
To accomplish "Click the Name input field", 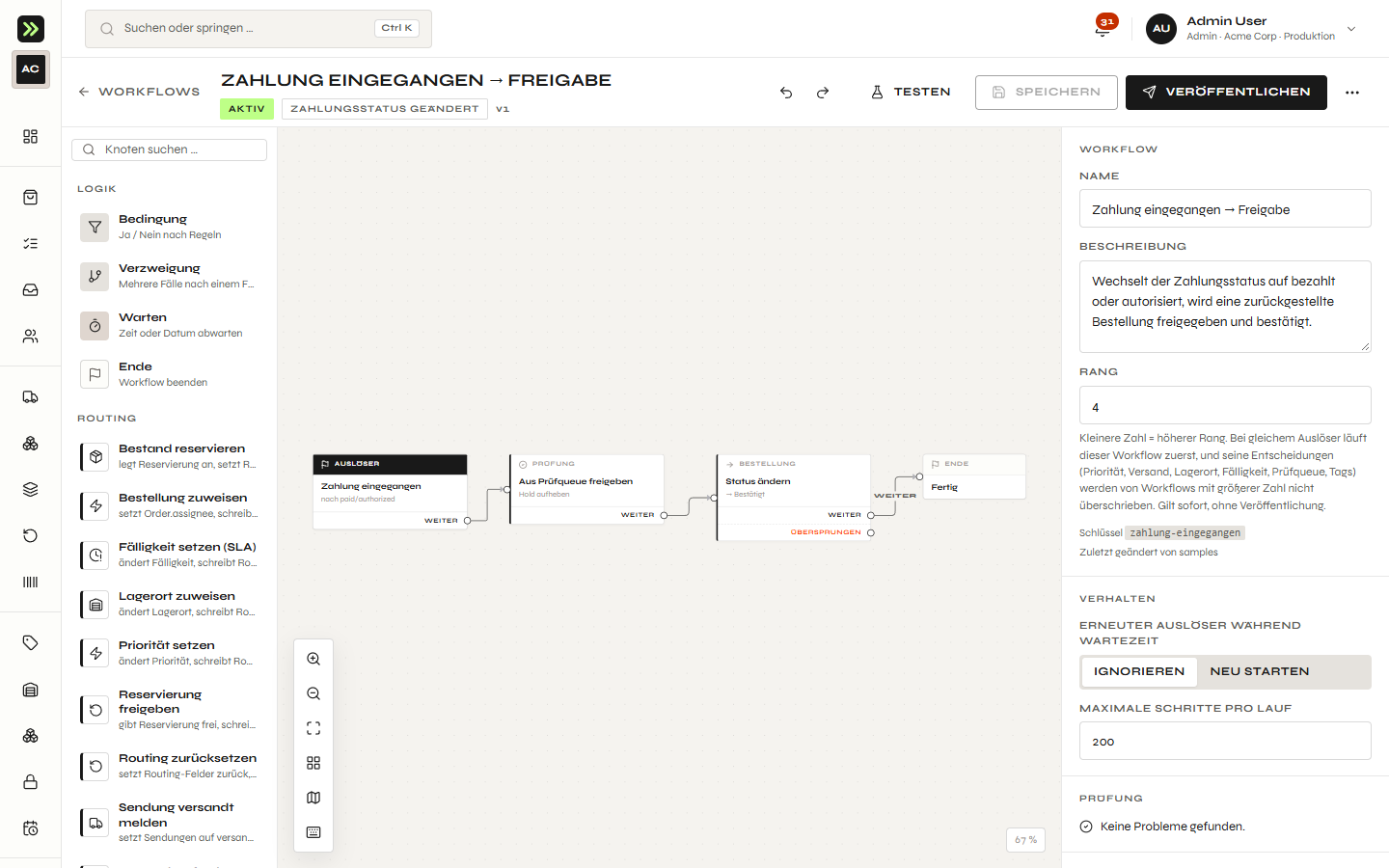I will pyautogui.click(x=1225, y=208).
